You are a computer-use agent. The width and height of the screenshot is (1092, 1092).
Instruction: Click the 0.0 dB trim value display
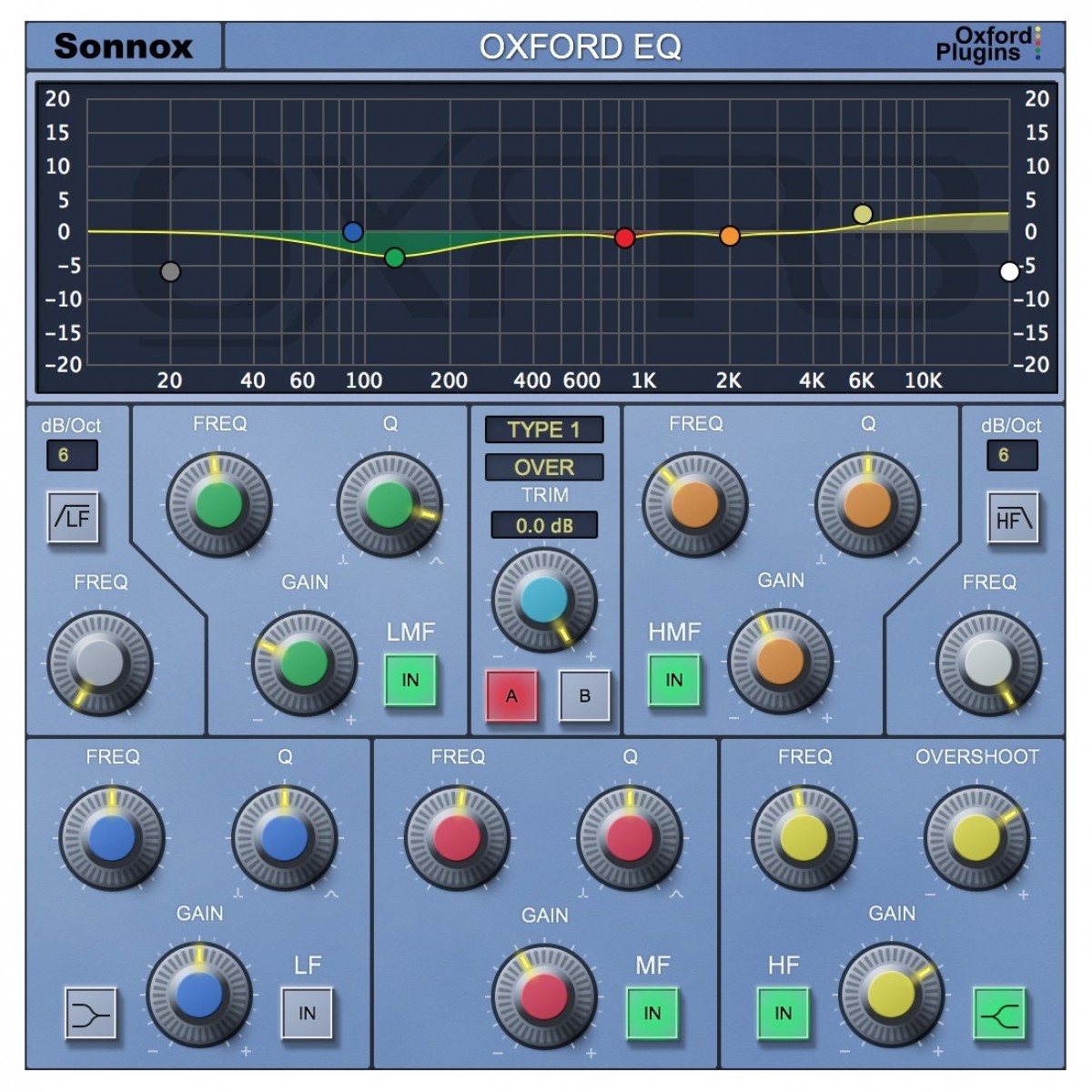(x=544, y=524)
